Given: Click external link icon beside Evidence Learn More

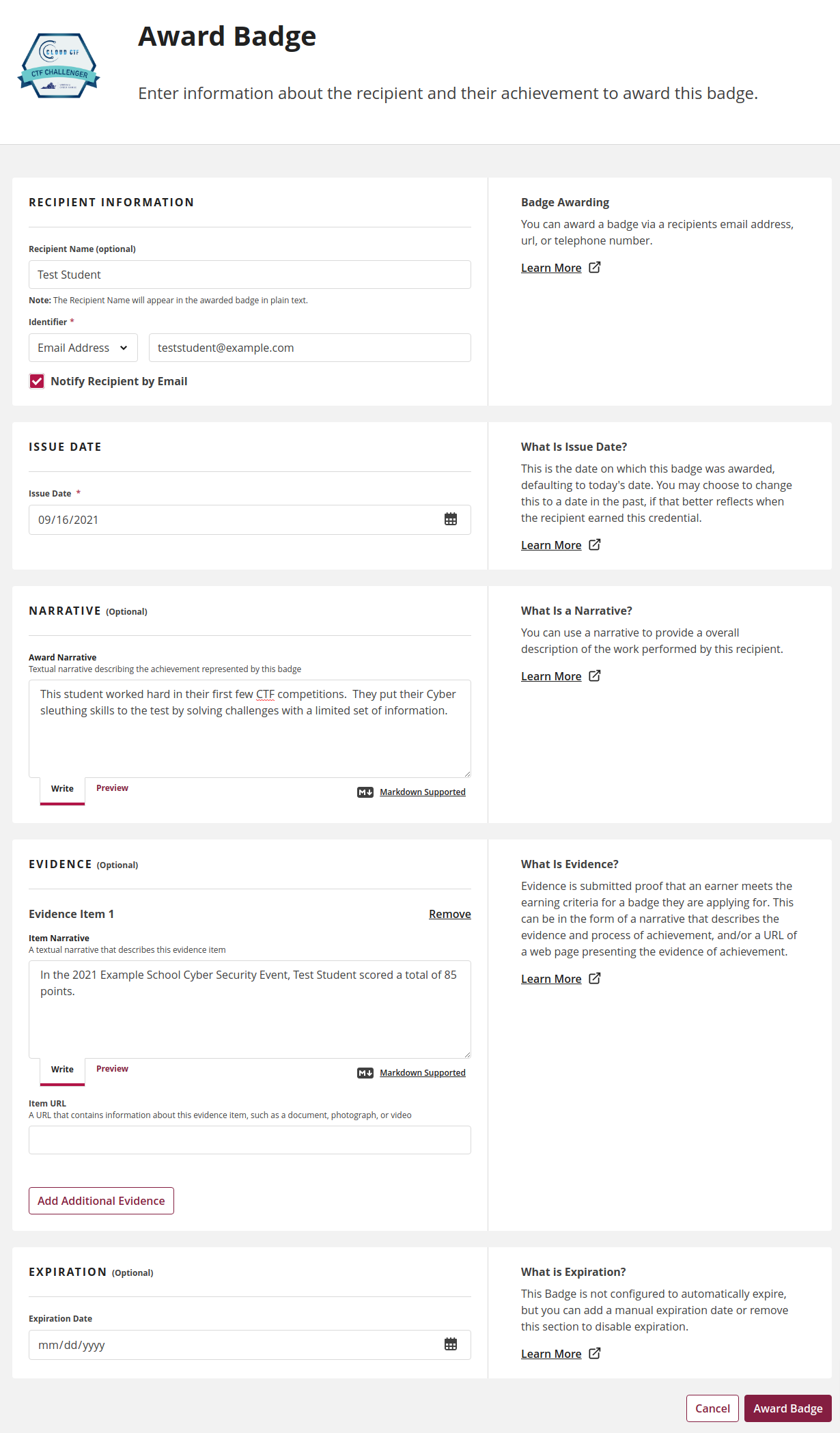Looking at the screenshot, I should 595,978.
